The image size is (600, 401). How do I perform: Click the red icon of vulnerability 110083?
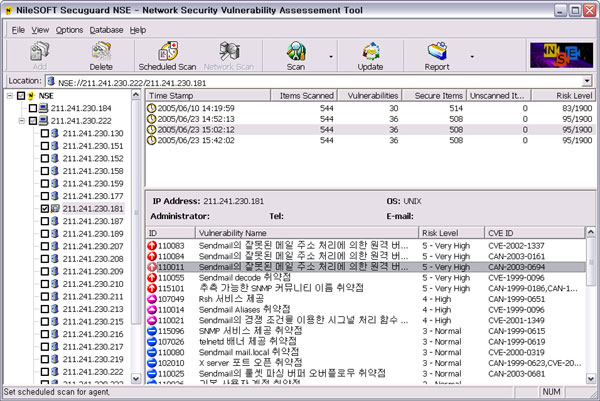(153, 245)
